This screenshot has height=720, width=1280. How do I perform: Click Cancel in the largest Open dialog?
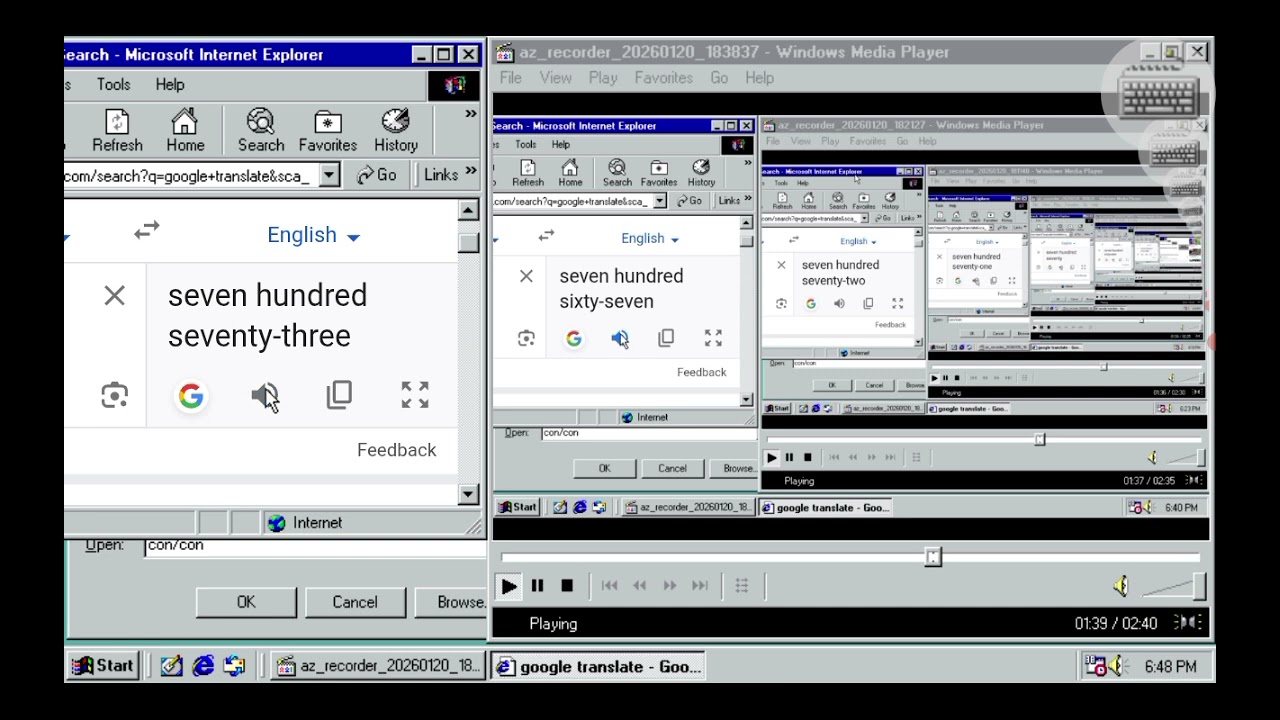coord(355,602)
